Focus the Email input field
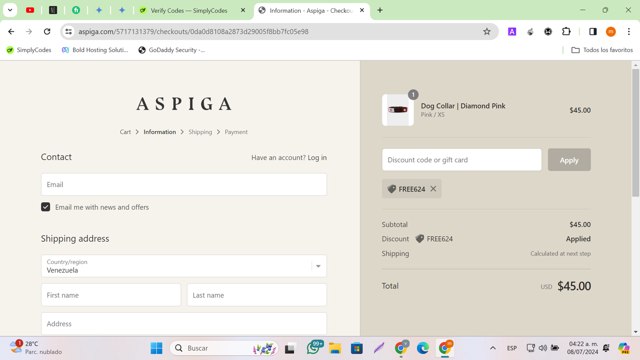 click(184, 184)
